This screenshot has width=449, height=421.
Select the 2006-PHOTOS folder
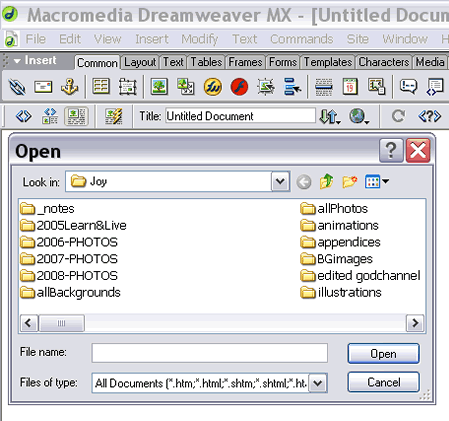pyautogui.click(x=69, y=242)
